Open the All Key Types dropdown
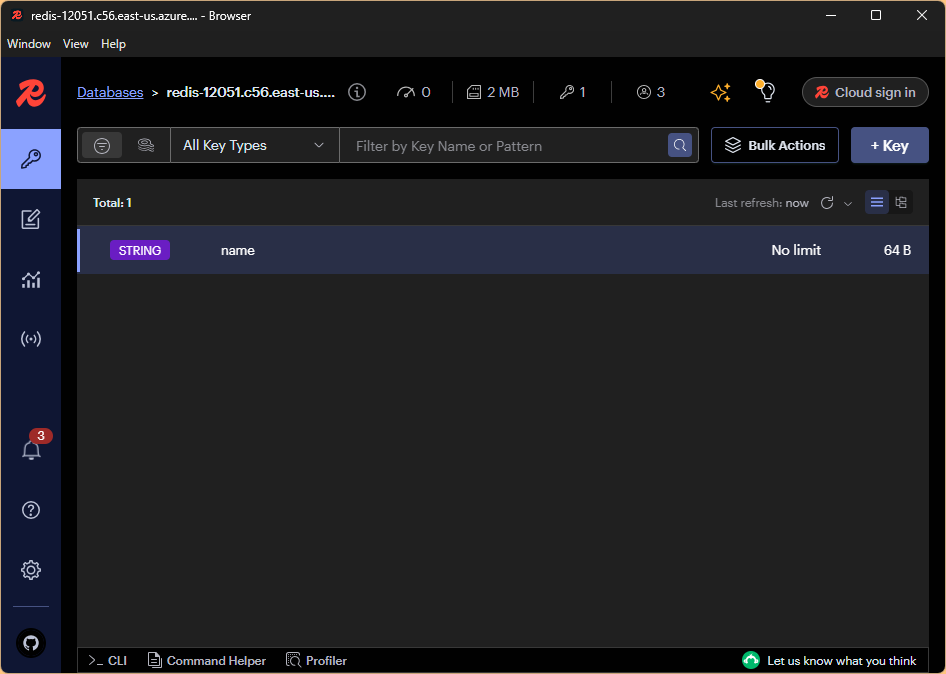The height and width of the screenshot is (674, 946). pos(255,145)
